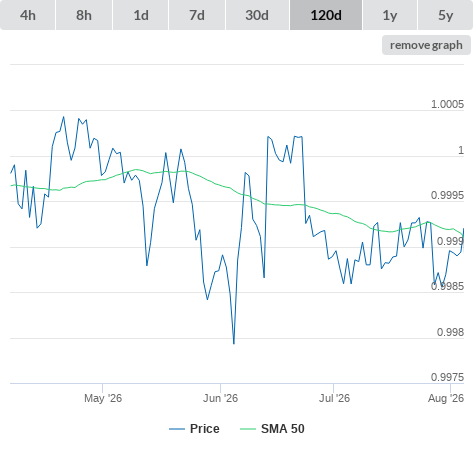Click the Jun '26 axis label
Screen dimensions: 474x455
(220, 398)
